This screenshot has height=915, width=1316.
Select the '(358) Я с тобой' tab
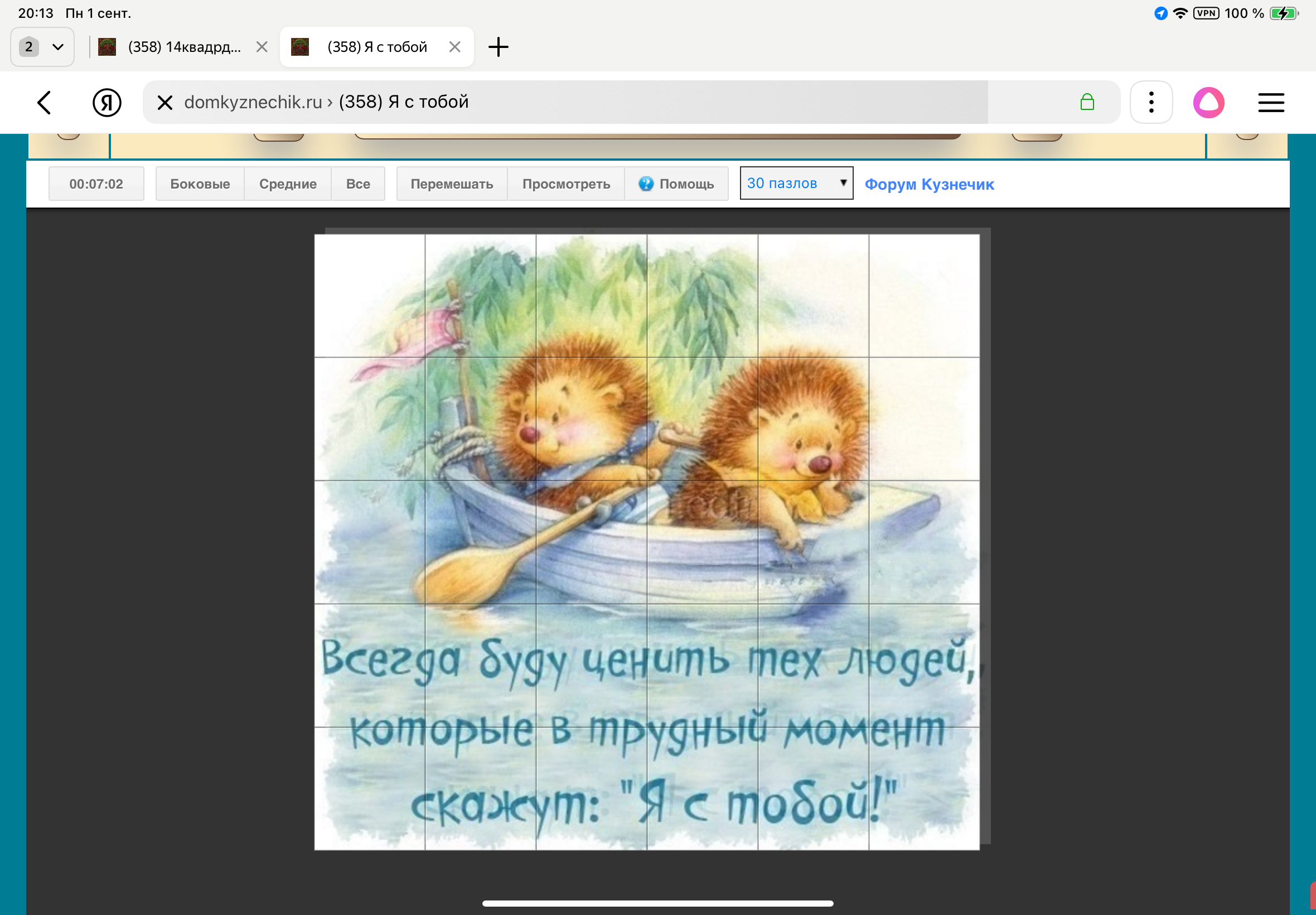coord(376,47)
